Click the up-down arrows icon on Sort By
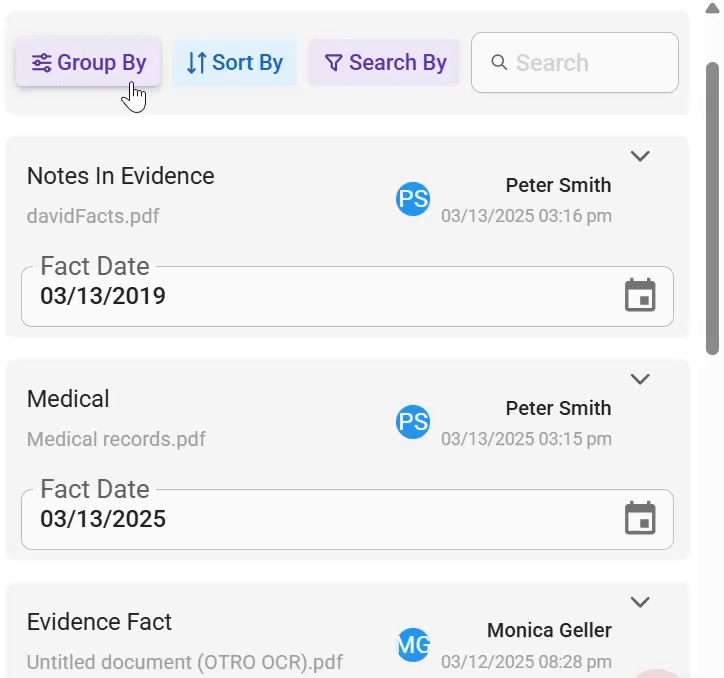This screenshot has width=724, height=678. pyautogui.click(x=197, y=63)
